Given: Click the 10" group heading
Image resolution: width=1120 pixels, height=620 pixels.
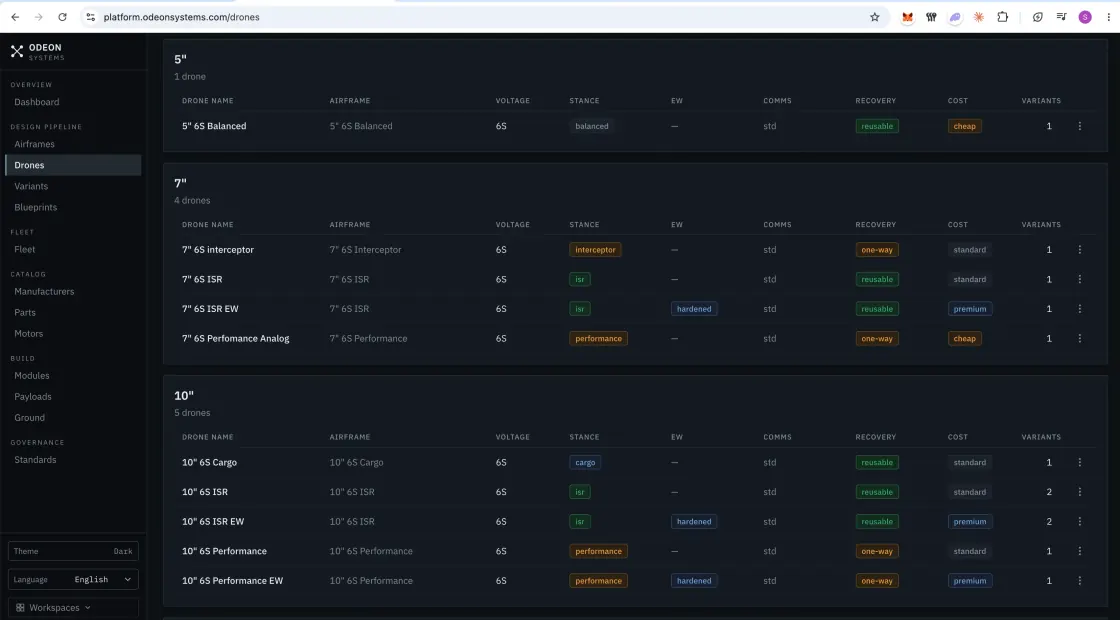Looking at the screenshot, I should [184, 396].
